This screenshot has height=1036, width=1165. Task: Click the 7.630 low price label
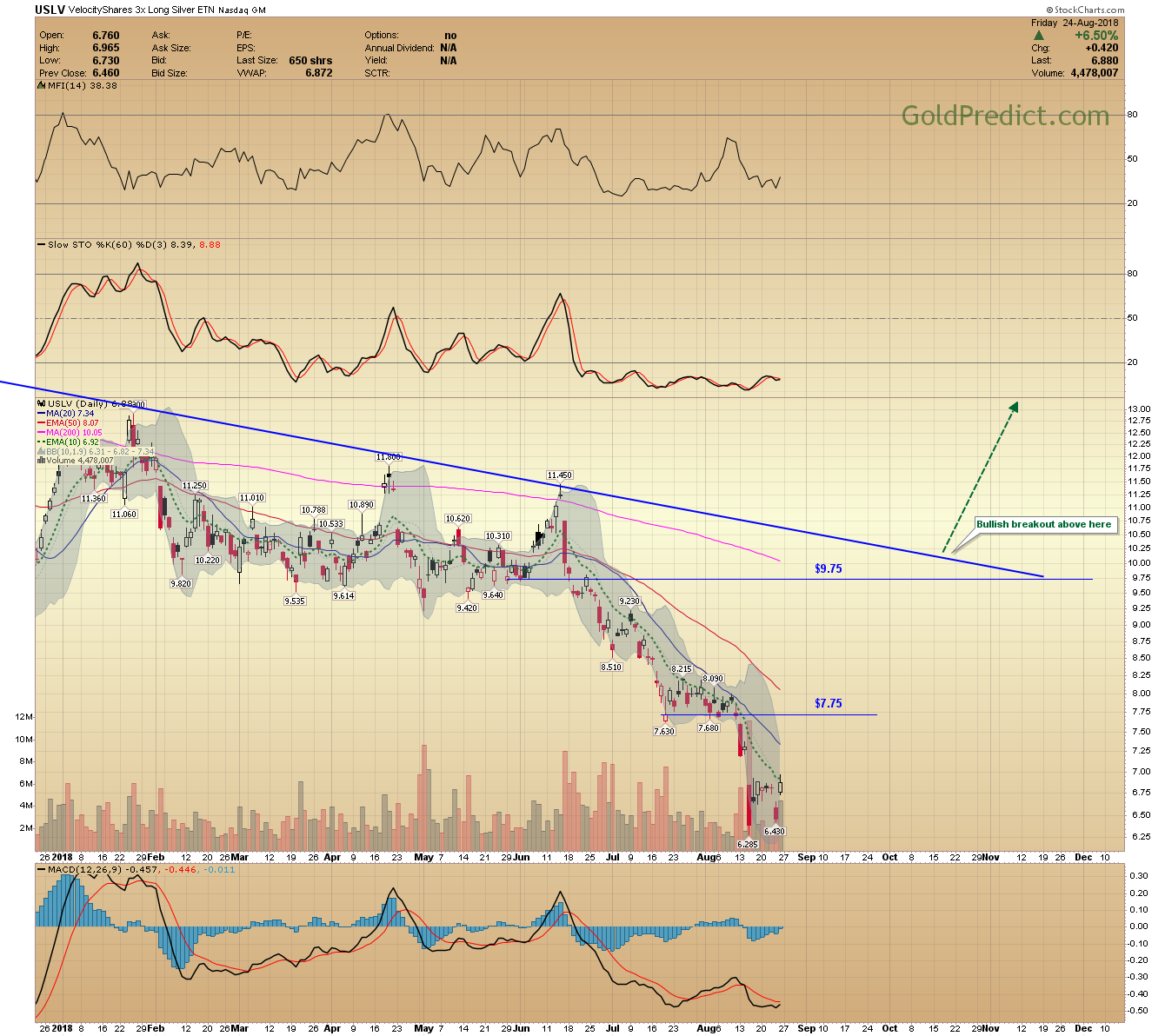pos(664,732)
